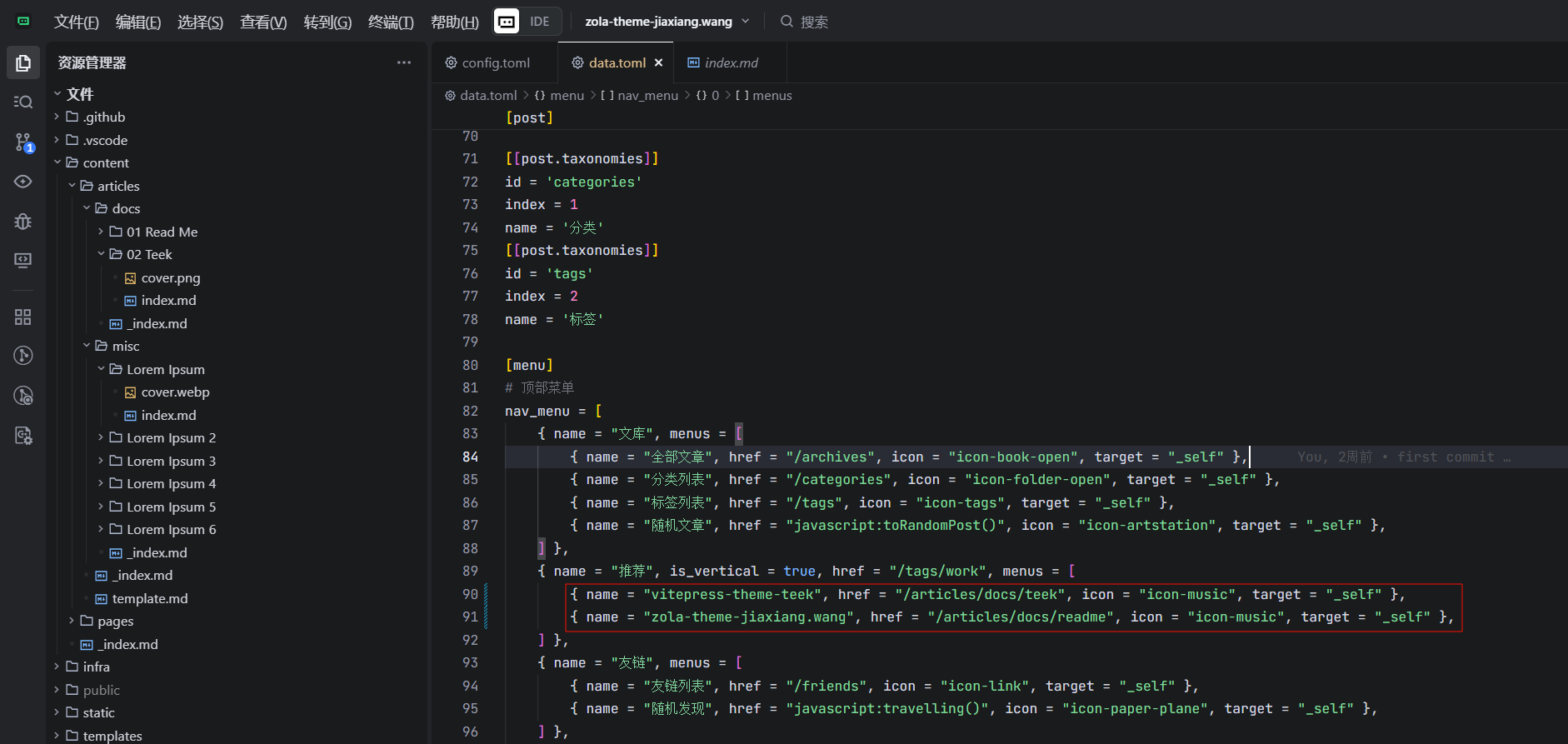Open the 查看(V) menu

coord(263,22)
